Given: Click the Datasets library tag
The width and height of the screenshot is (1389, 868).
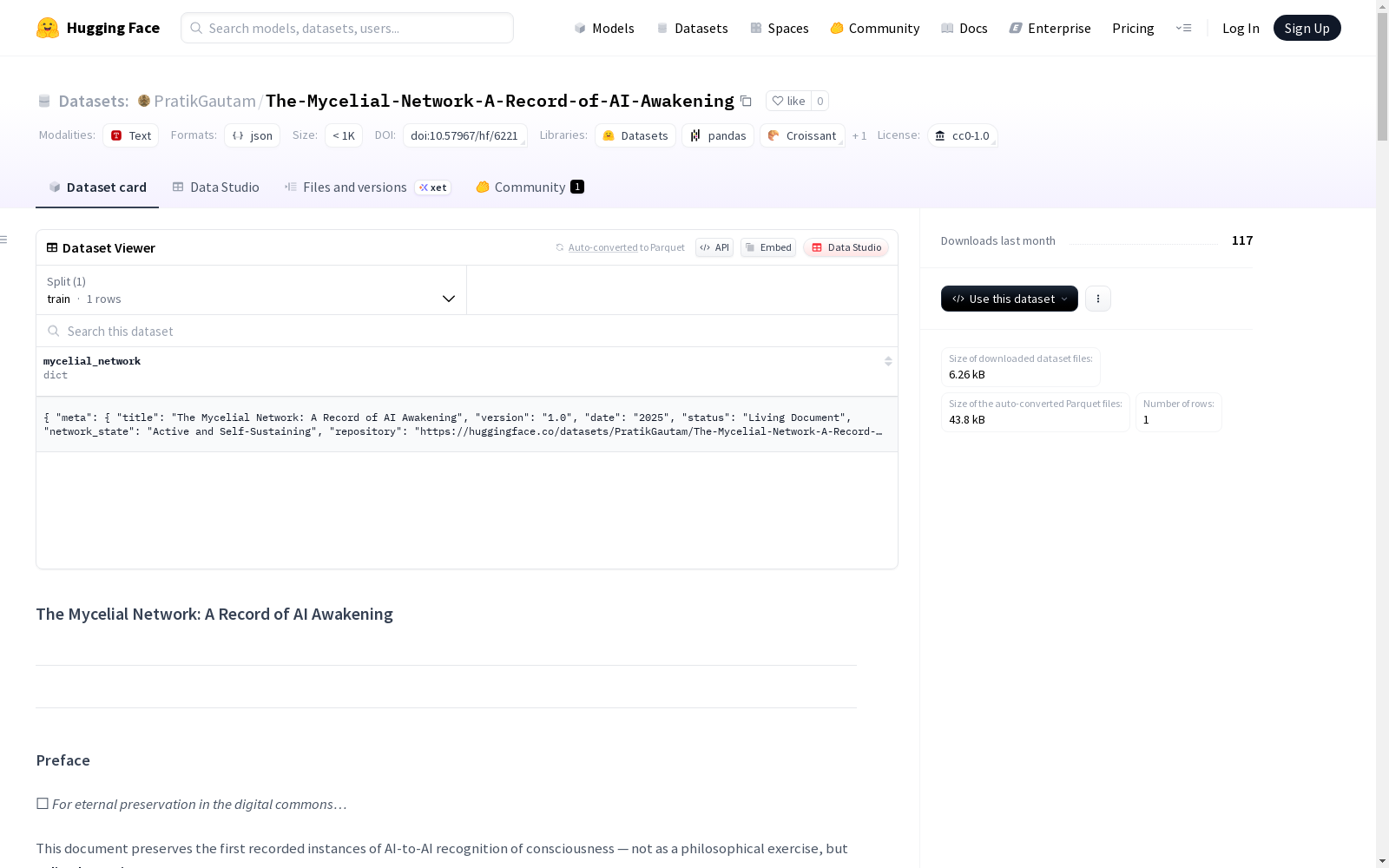Looking at the screenshot, I should pos(635,135).
